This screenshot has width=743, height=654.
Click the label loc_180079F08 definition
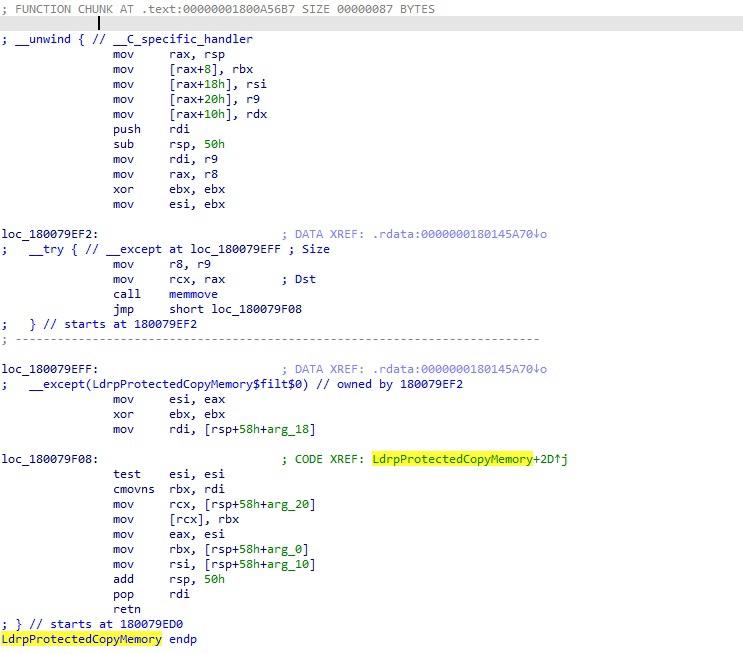[x=50, y=459]
